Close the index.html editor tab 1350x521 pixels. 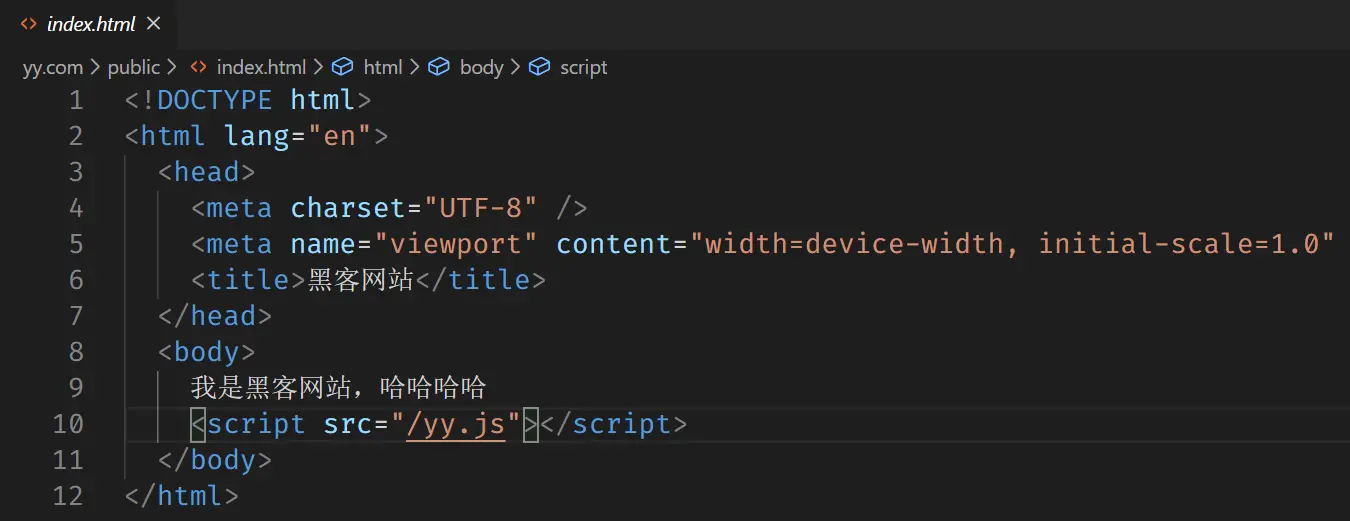[153, 23]
